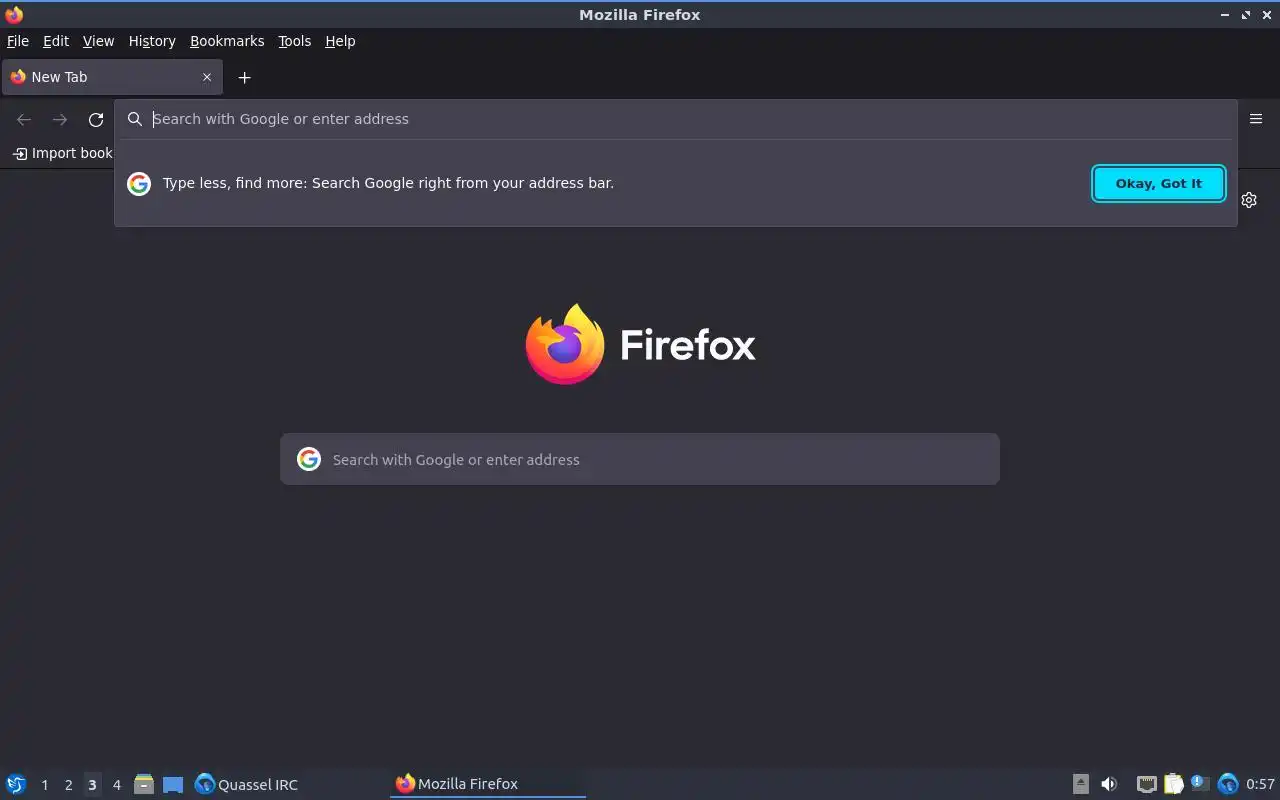Click the center page Google search box
1280x800 pixels.
[640, 459]
